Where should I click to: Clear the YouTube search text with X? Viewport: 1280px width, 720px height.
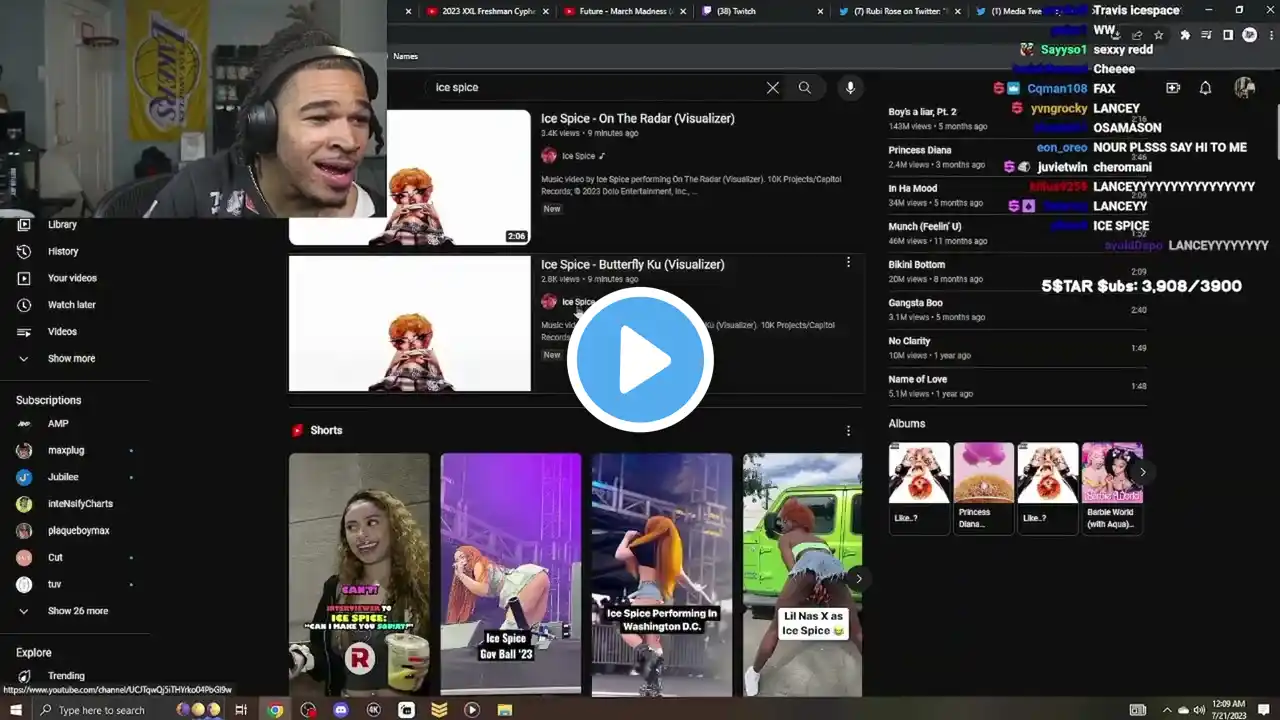click(773, 88)
